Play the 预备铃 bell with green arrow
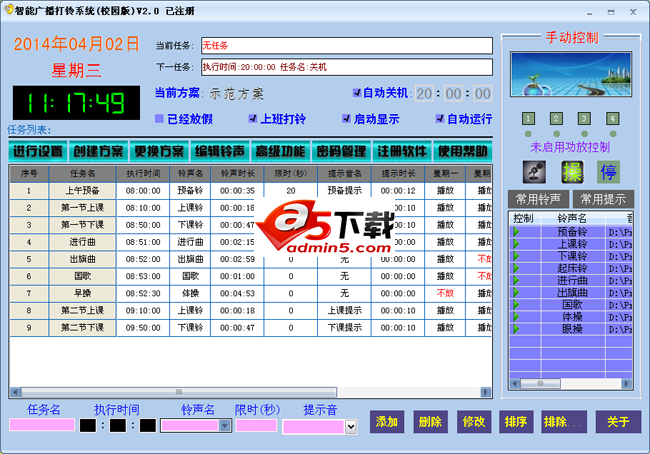This screenshot has width=650, height=454. tap(517, 232)
